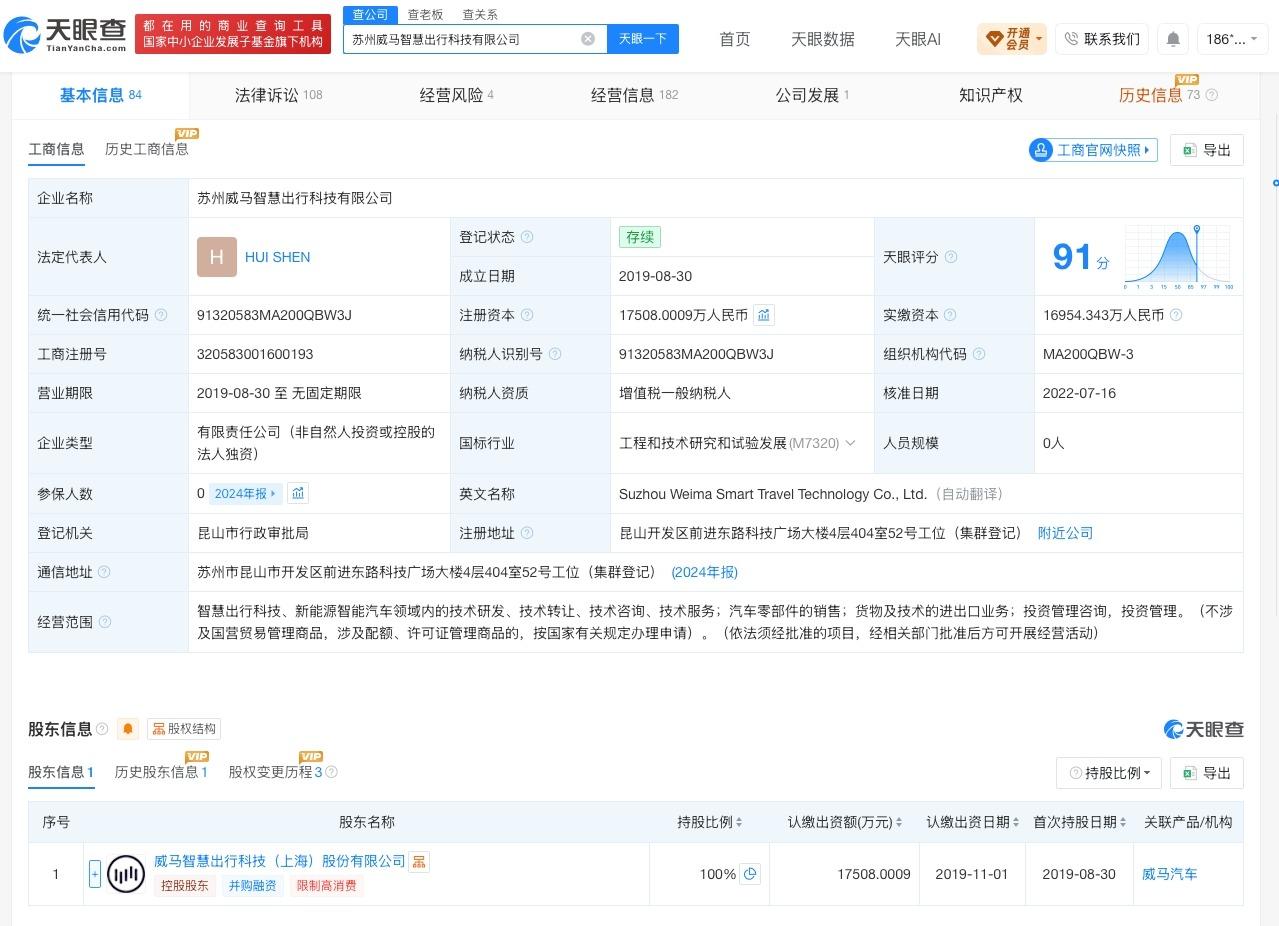This screenshot has width=1279, height=926.
Task: Open the insured count trend chart icon
Action: (x=298, y=493)
